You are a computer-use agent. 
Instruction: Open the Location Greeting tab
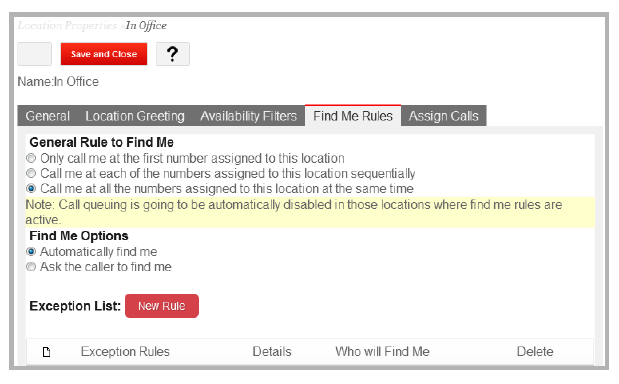click(135, 116)
